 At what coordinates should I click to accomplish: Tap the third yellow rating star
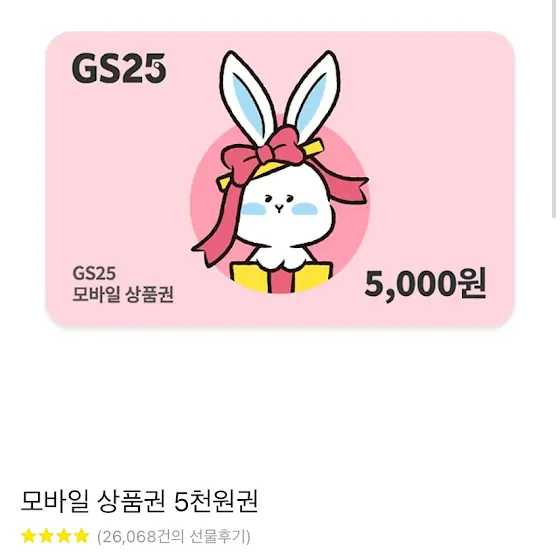64,536
